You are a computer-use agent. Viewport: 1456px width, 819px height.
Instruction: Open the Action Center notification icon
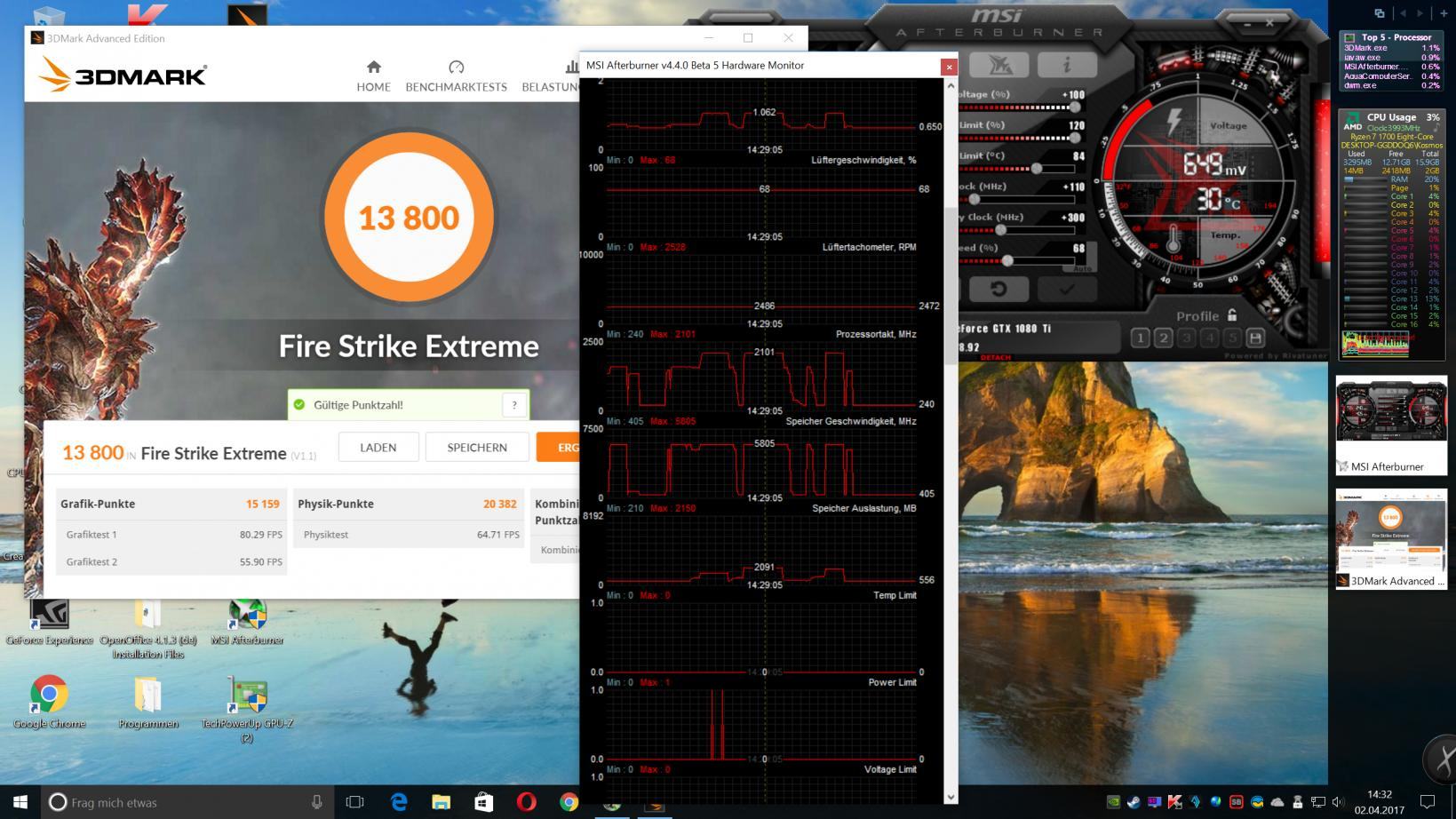pyautogui.click(x=1428, y=802)
